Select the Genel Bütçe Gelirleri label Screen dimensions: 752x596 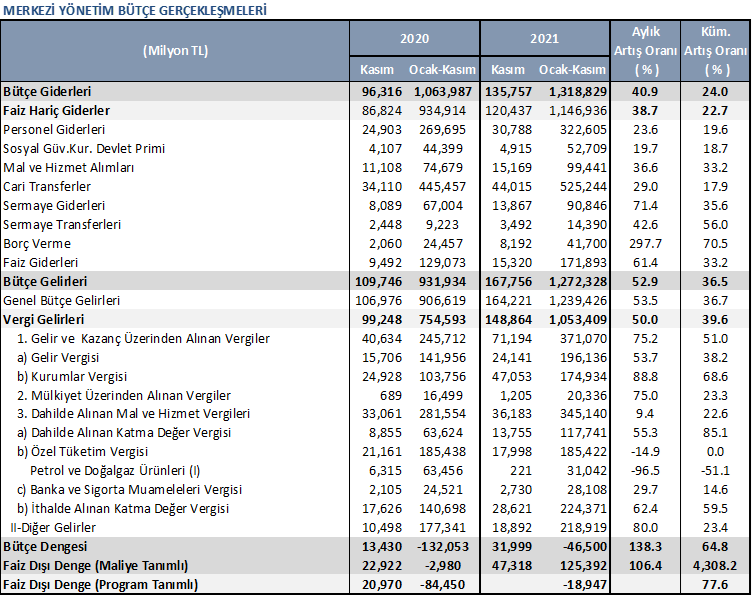pos(61,301)
